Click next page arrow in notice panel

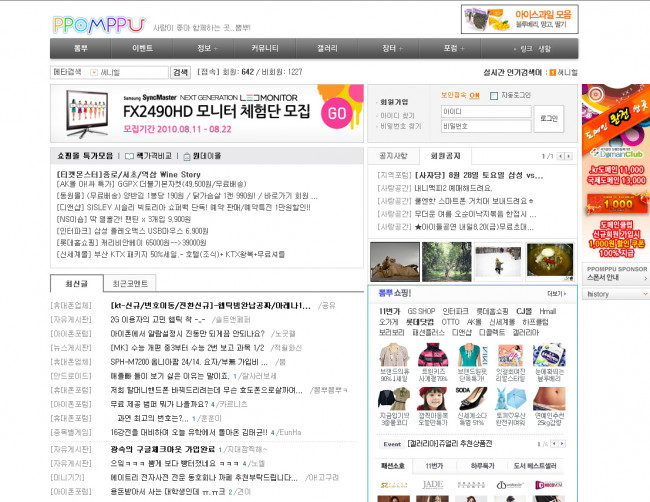(x=569, y=156)
